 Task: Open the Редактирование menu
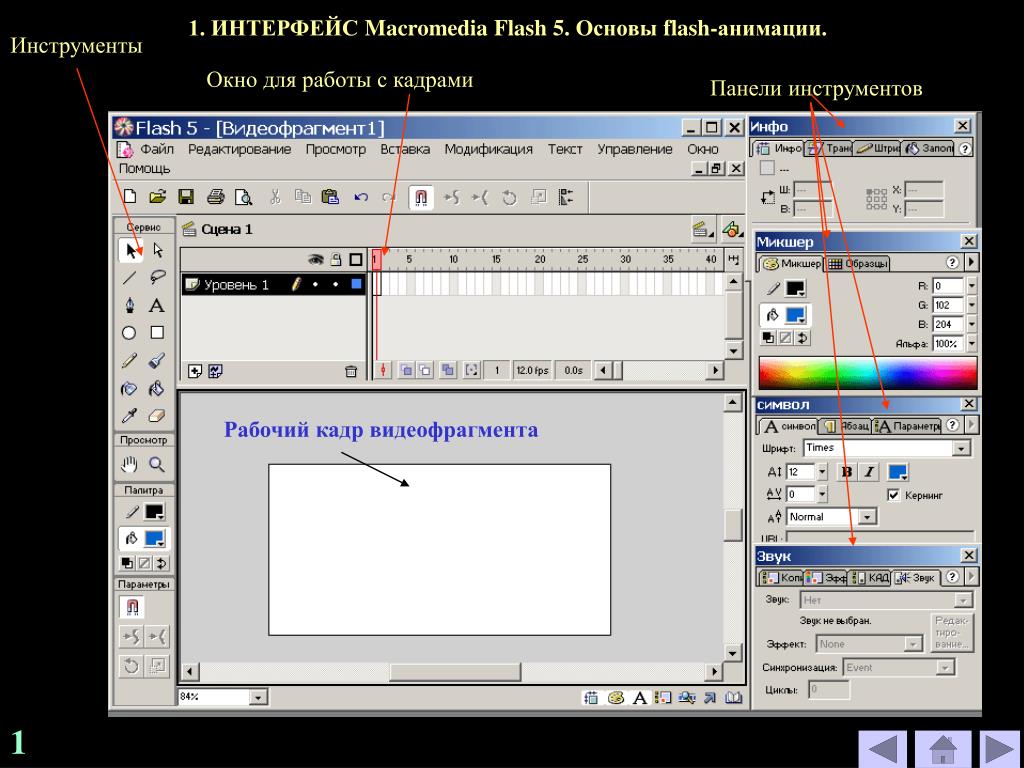click(239, 149)
